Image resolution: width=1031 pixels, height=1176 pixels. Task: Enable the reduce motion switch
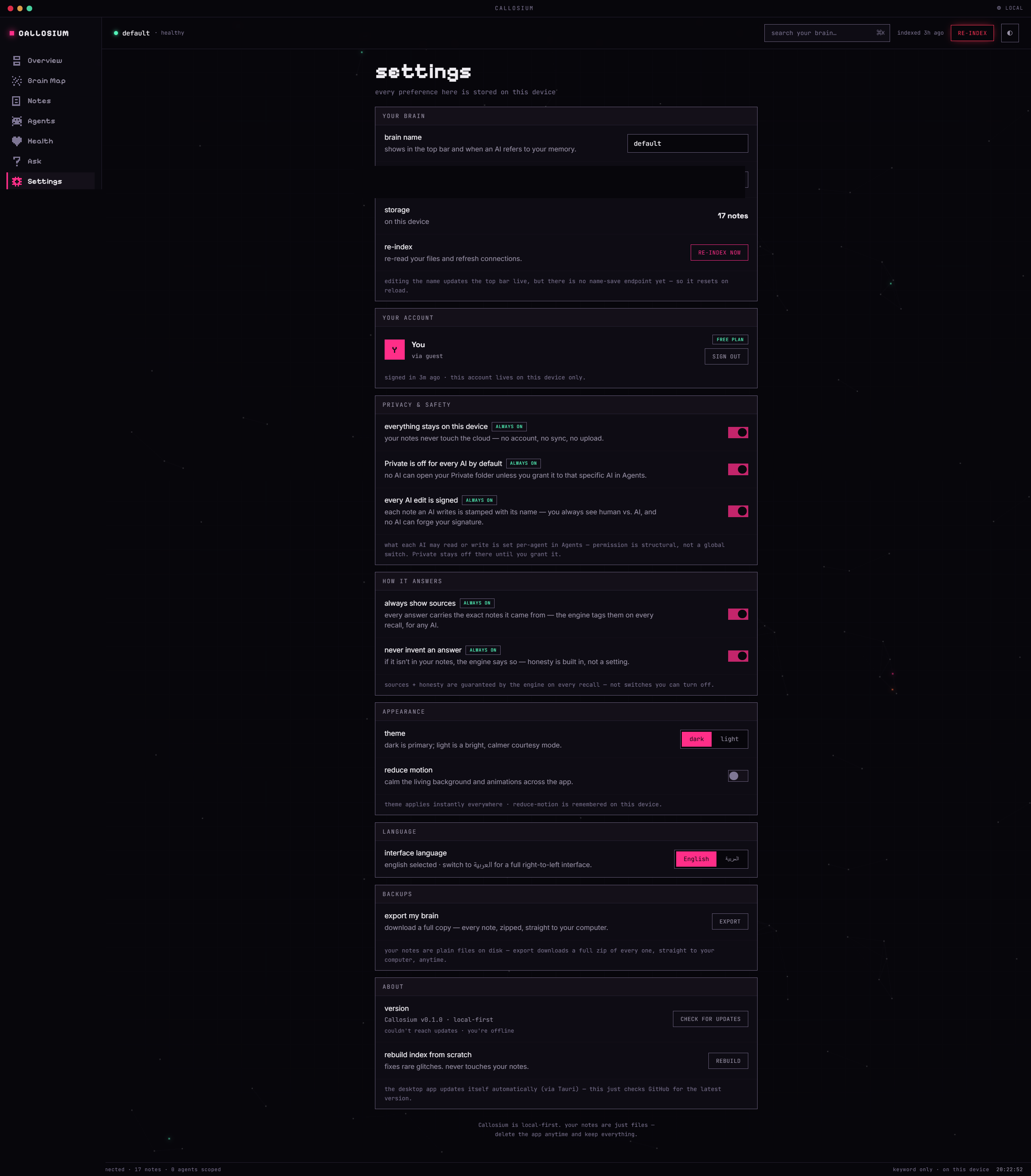pyautogui.click(x=737, y=776)
